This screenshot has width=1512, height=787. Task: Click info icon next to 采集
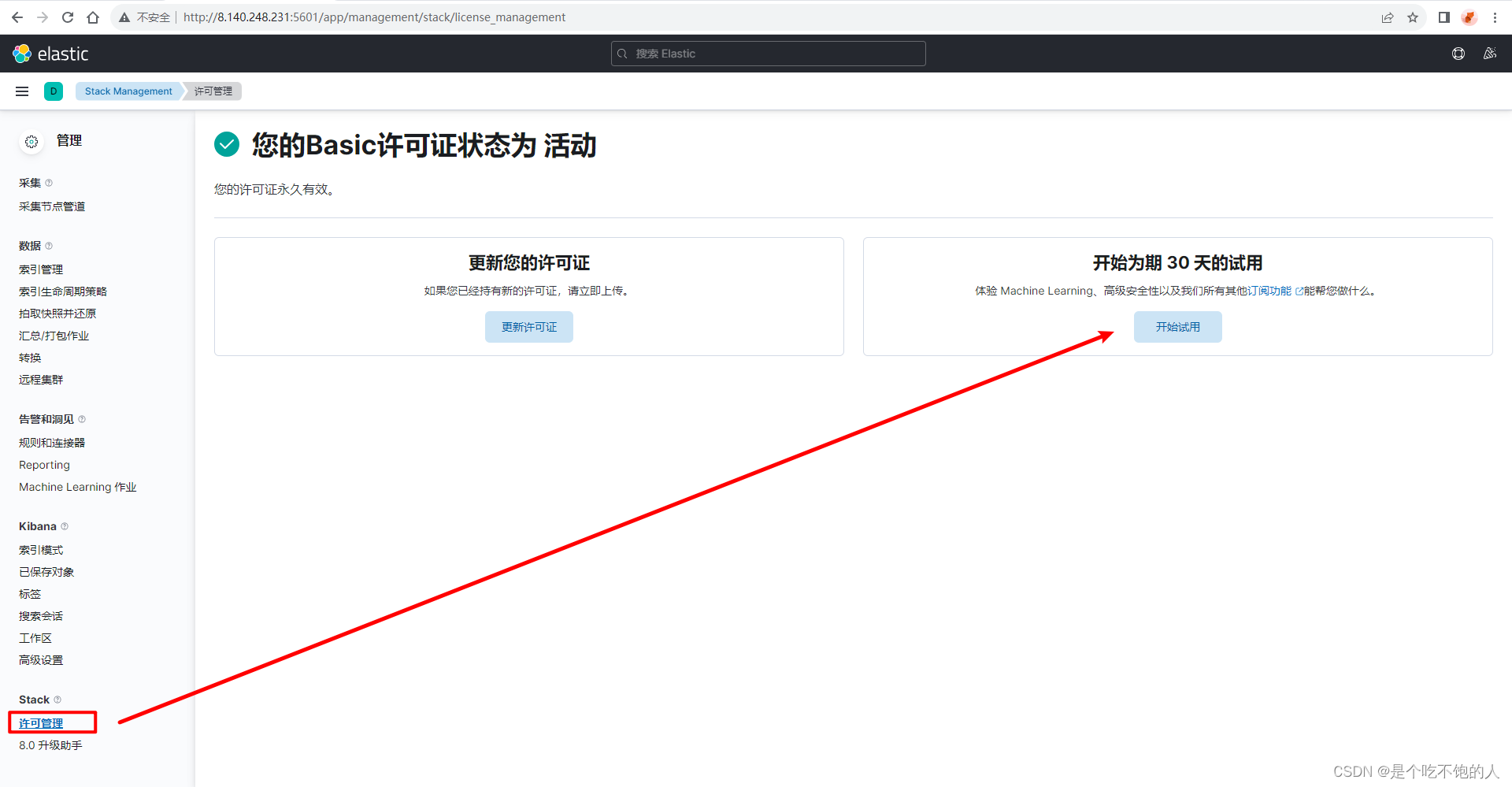click(49, 183)
